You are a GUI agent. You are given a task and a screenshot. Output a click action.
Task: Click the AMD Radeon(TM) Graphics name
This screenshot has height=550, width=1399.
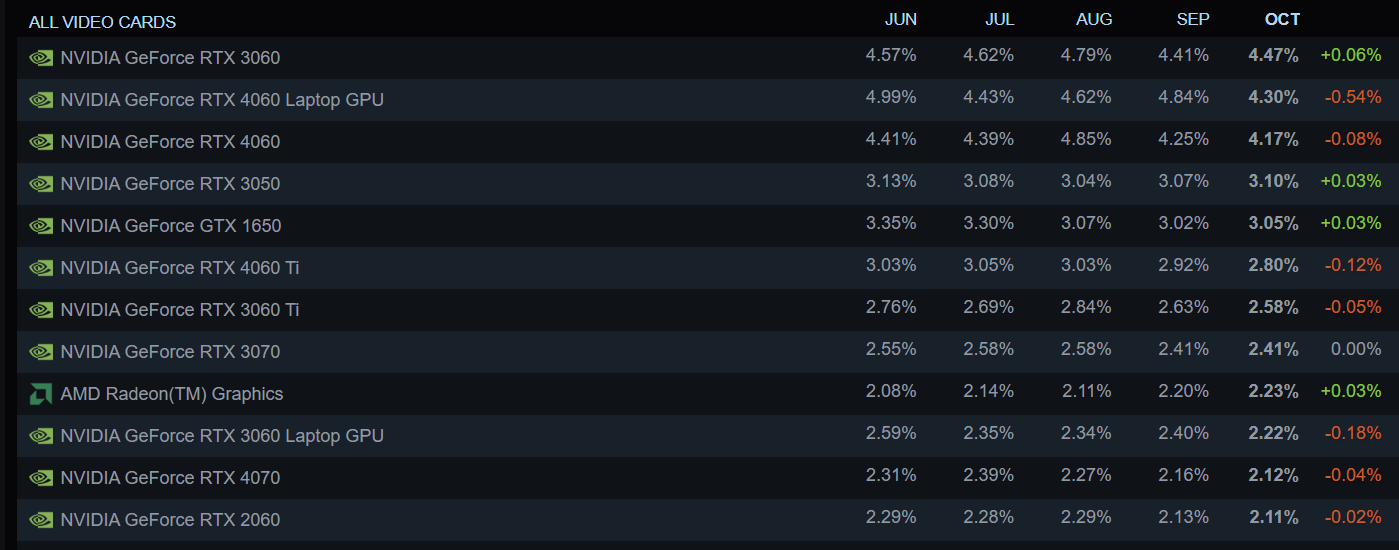click(x=172, y=394)
